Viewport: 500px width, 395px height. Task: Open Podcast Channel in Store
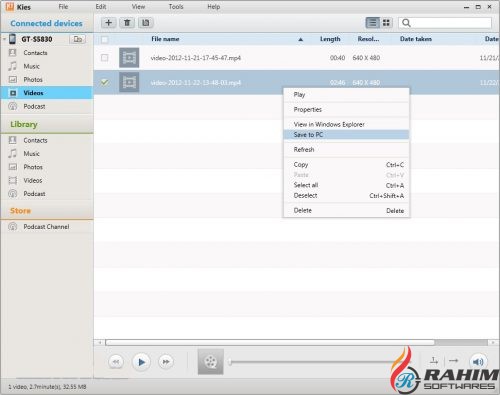(46, 227)
